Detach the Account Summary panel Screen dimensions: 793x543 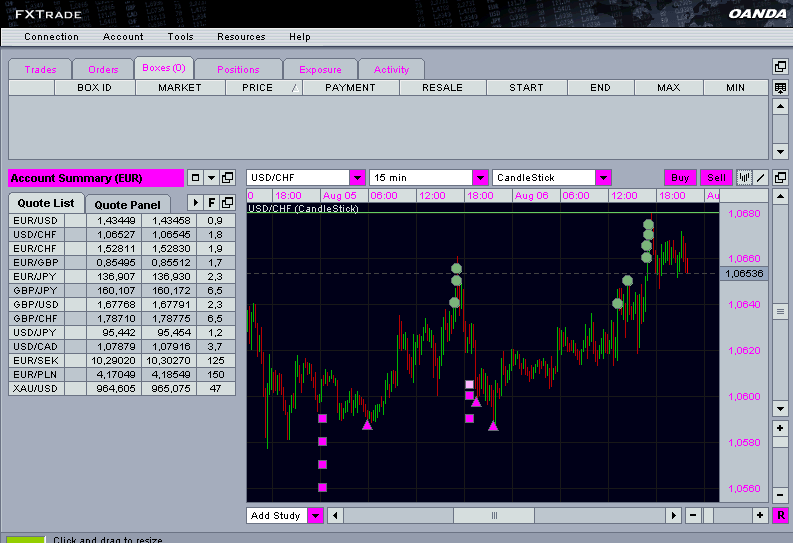tap(228, 177)
